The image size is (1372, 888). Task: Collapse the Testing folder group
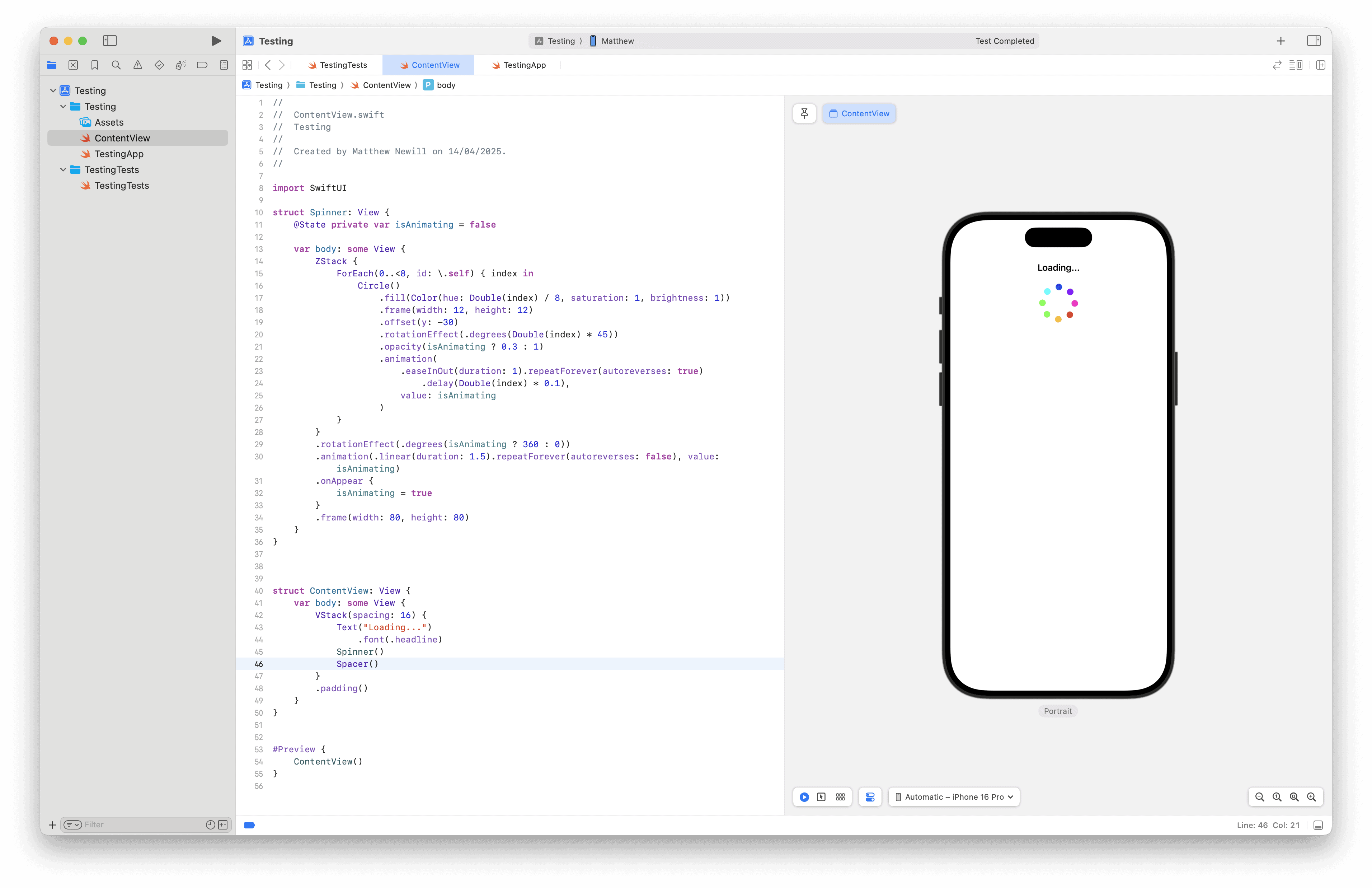click(x=64, y=106)
